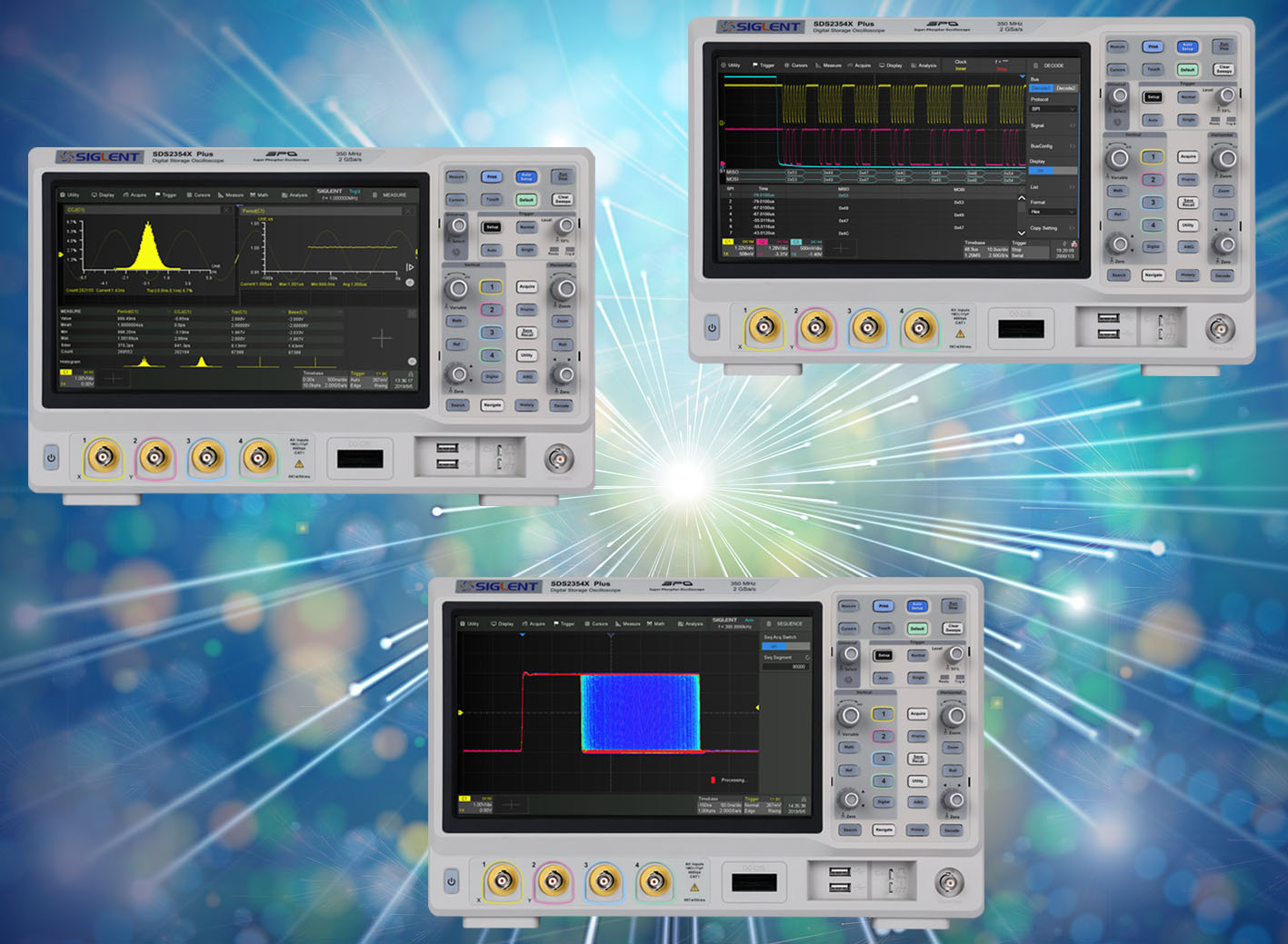Open Math menu on left oscilloscope screen
This screenshot has width=1288, height=944.
tap(259, 194)
